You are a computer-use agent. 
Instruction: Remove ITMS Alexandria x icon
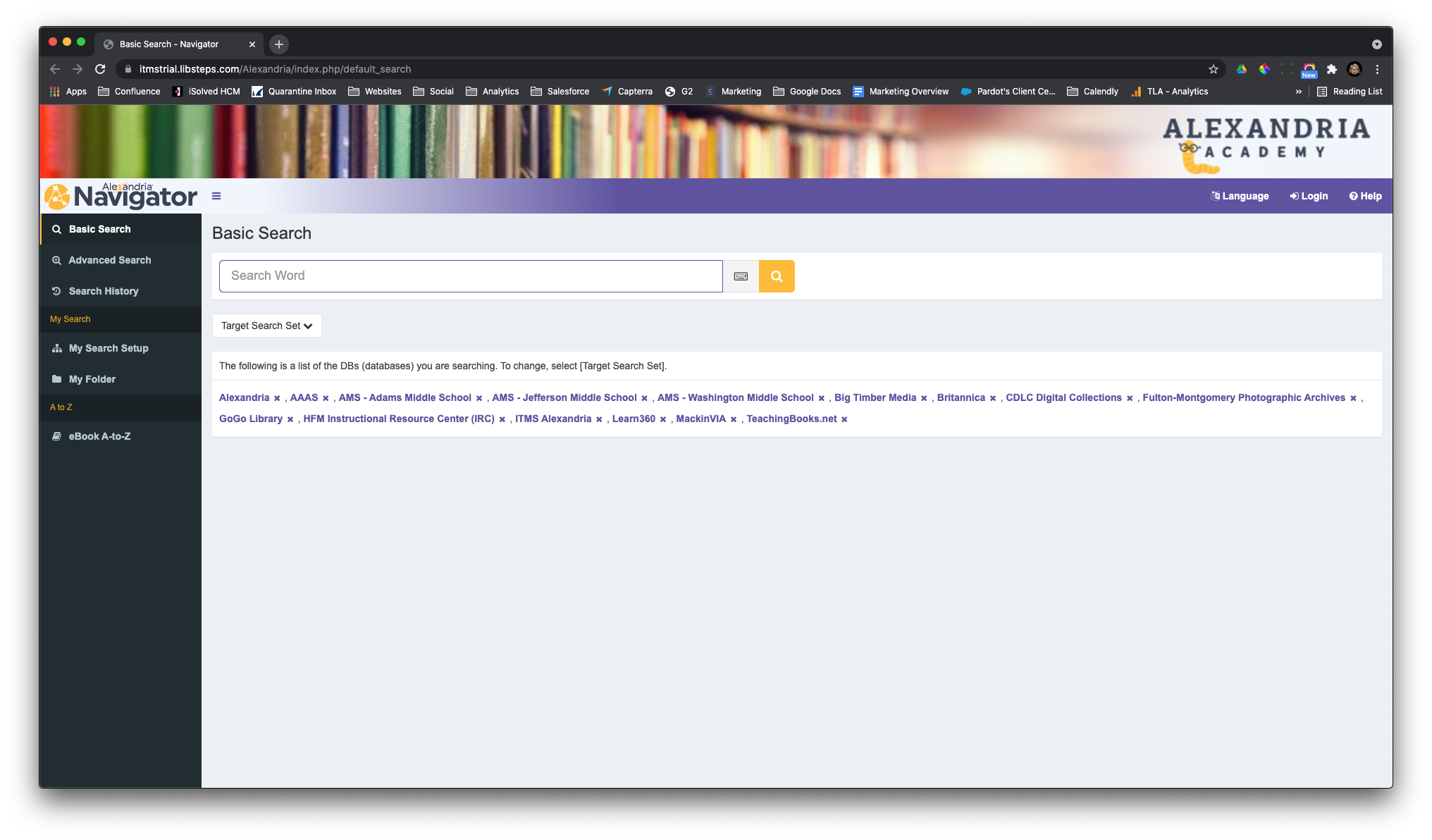tap(599, 419)
